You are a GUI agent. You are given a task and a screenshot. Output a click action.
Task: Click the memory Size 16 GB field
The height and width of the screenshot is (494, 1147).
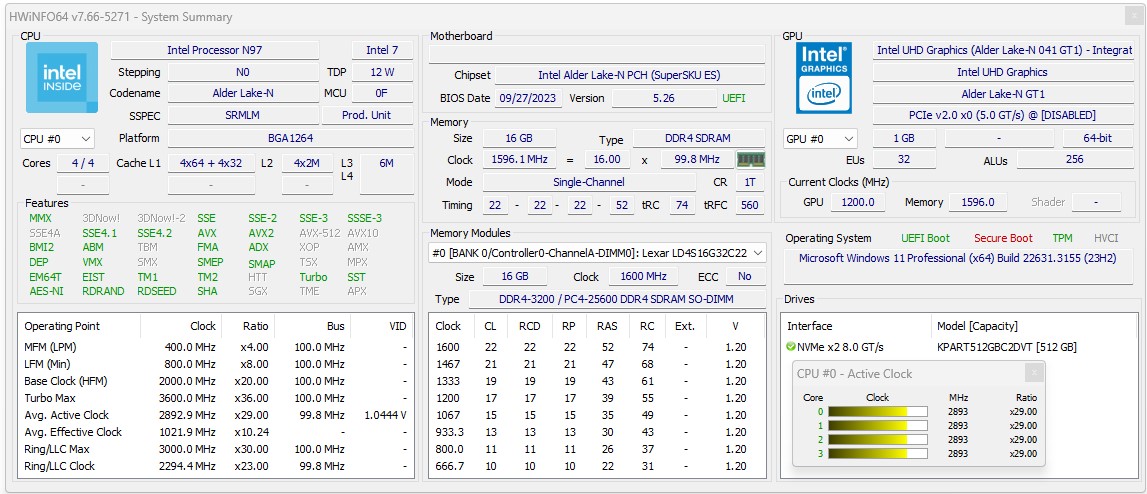click(x=519, y=138)
